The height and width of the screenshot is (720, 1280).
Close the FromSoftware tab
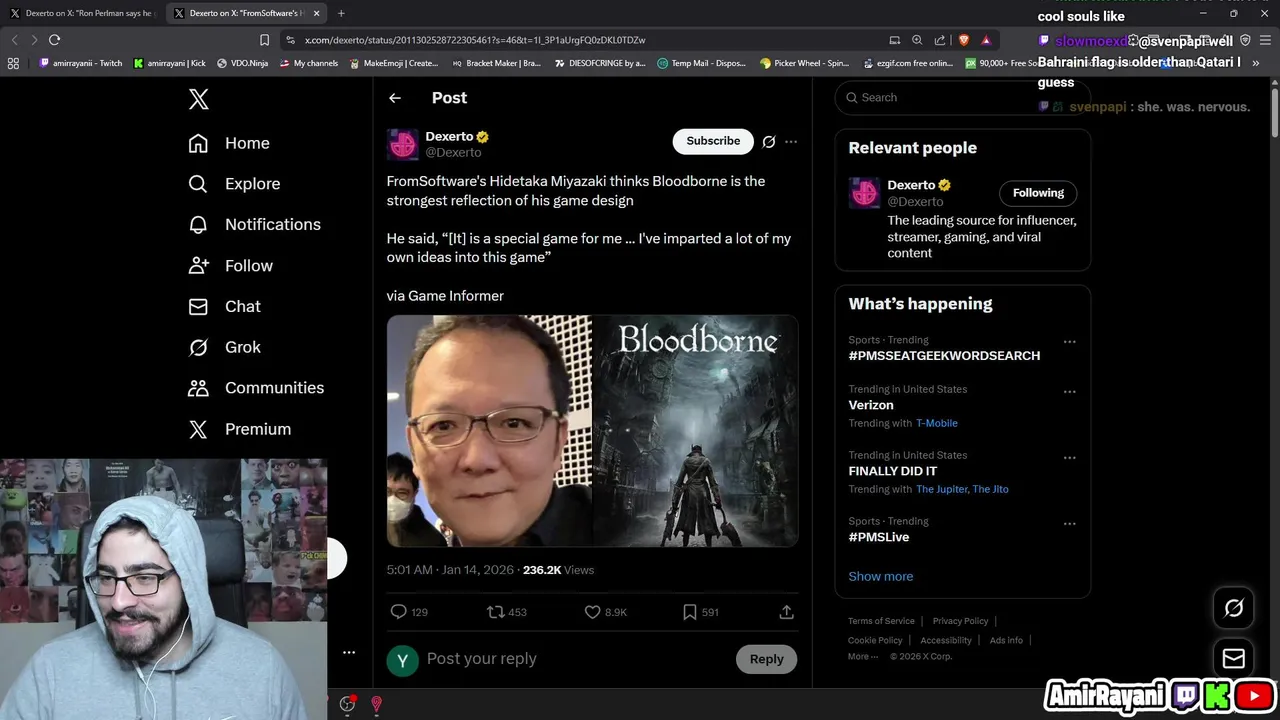(x=317, y=13)
